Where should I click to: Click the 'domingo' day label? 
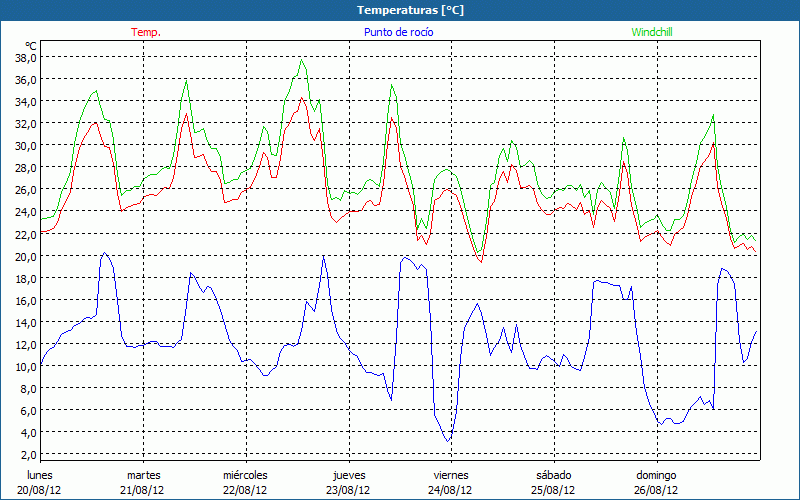point(656,475)
